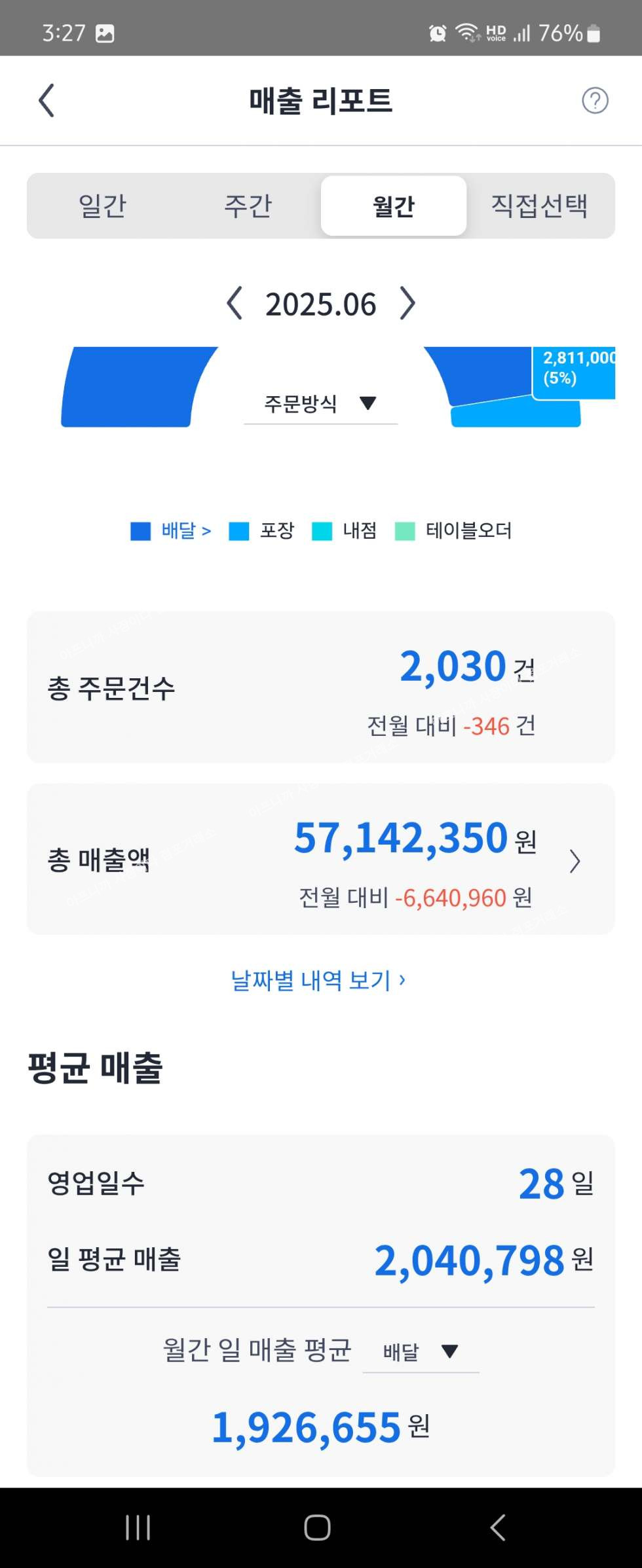Expand the 주문방식 dropdown
Viewport: 642px width, 1568px height.
[320, 403]
